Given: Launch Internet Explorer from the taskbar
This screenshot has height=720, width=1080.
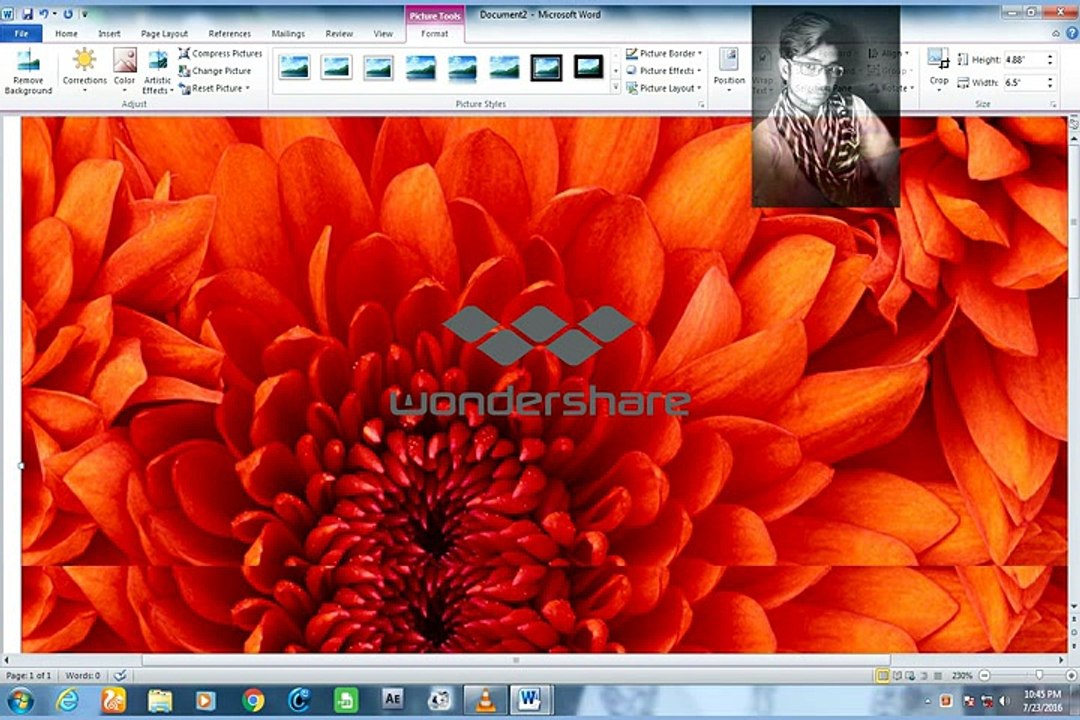Looking at the screenshot, I should click(67, 701).
